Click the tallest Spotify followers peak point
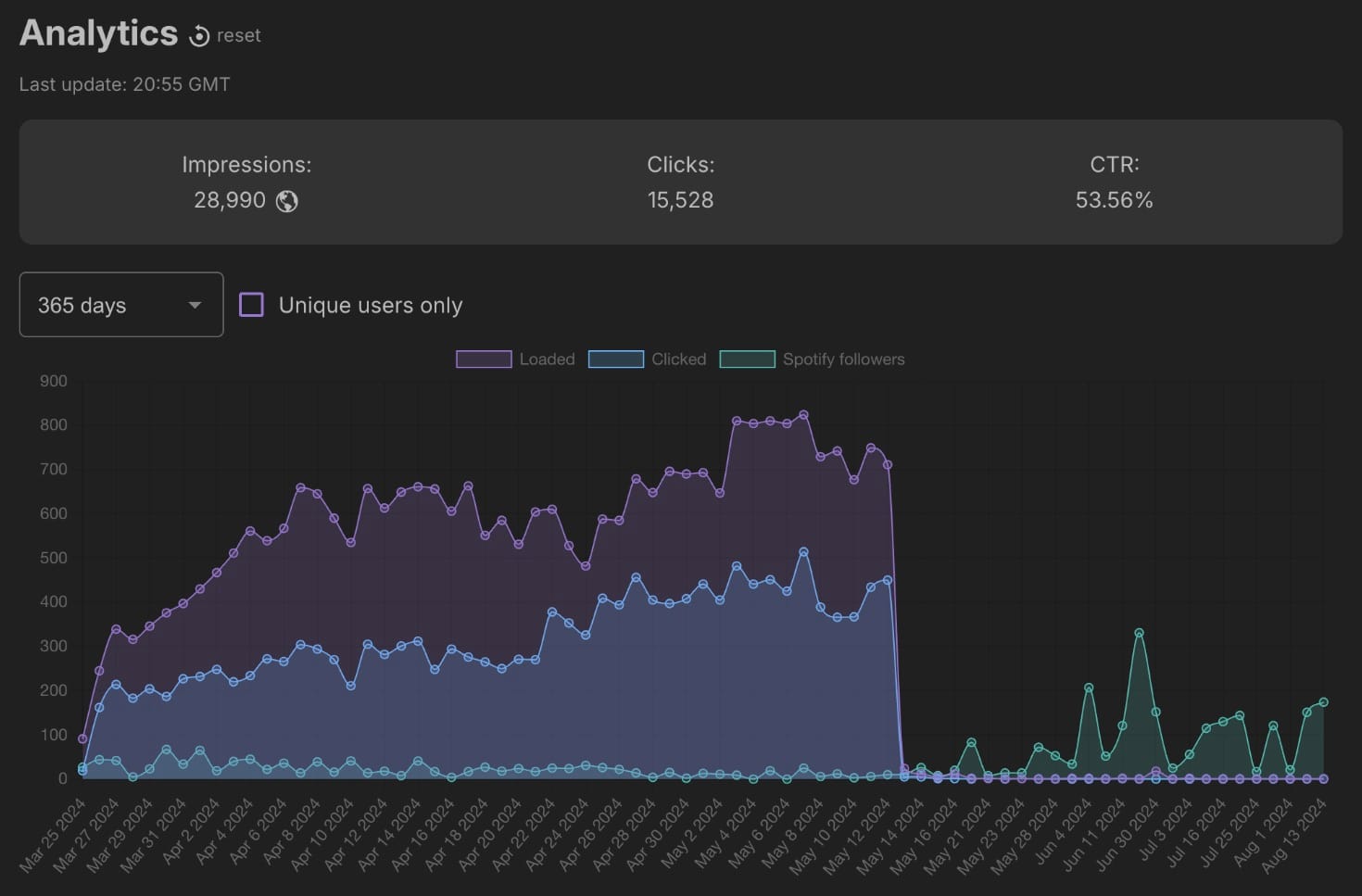The image size is (1362, 896). 1139,634
